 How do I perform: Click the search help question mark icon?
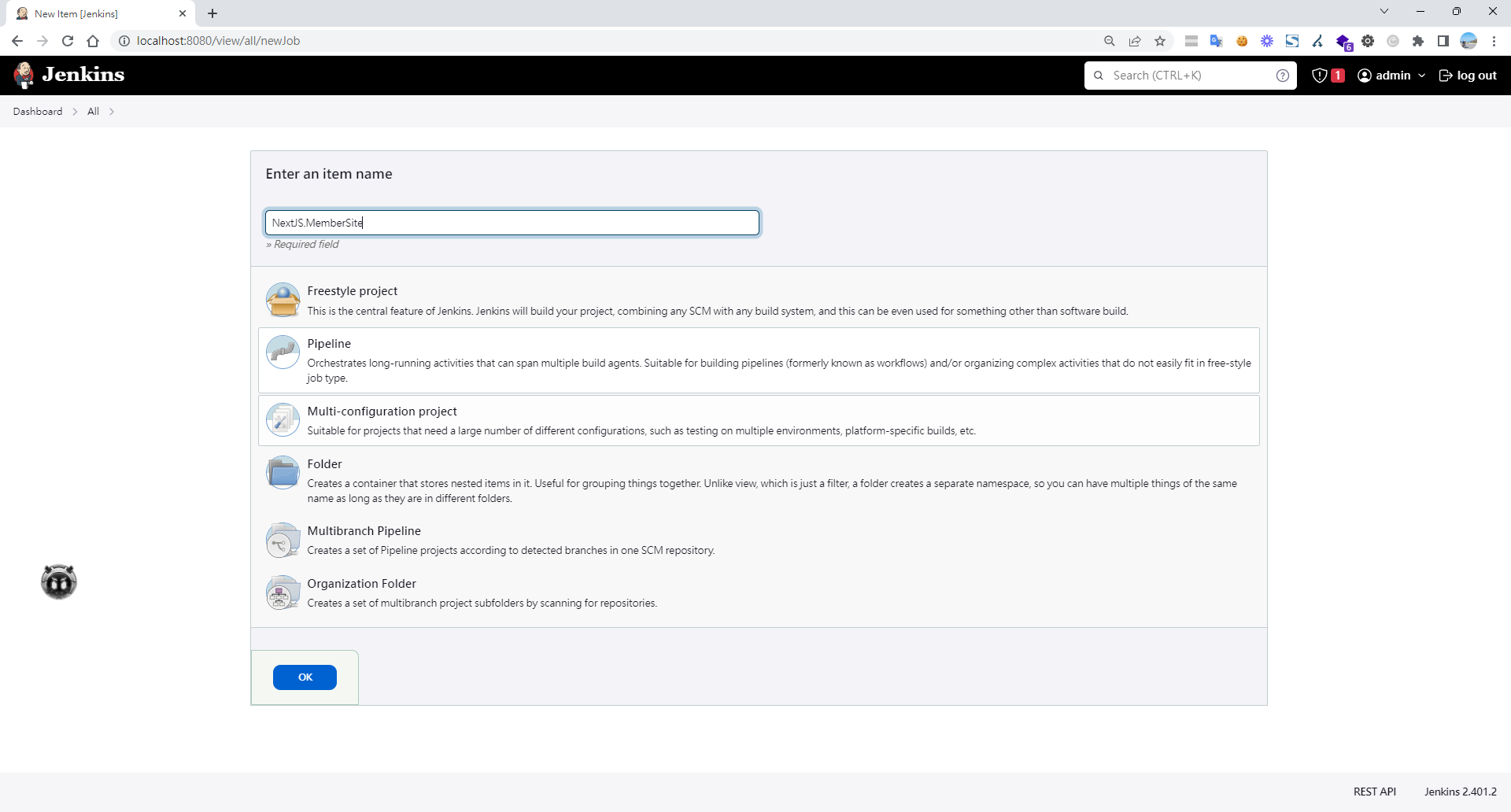(x=1282, y=76)
